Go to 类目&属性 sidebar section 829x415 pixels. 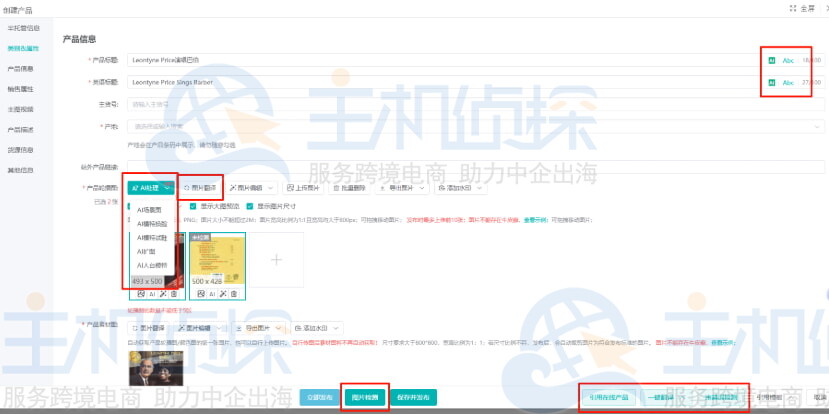[x=23, y=48]
